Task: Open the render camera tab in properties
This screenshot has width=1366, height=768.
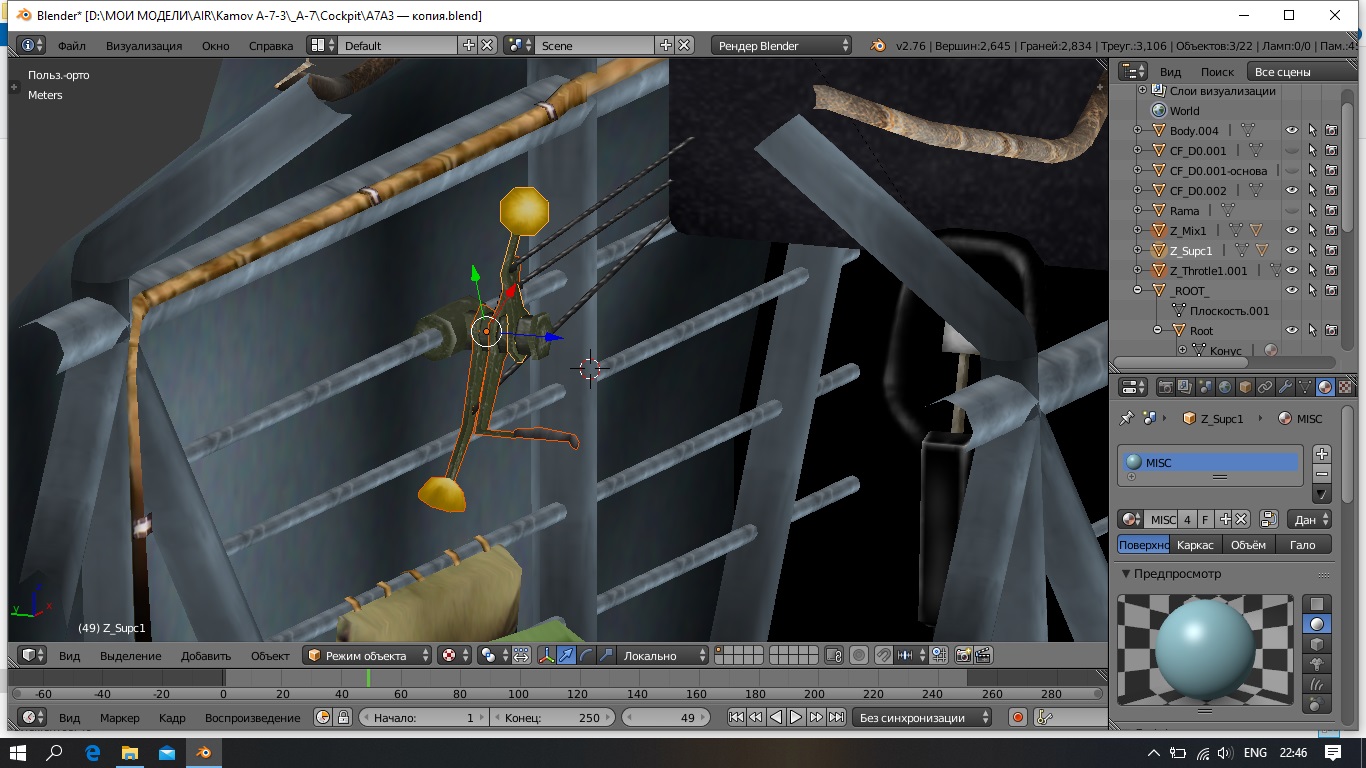Action: [1165, 387]
